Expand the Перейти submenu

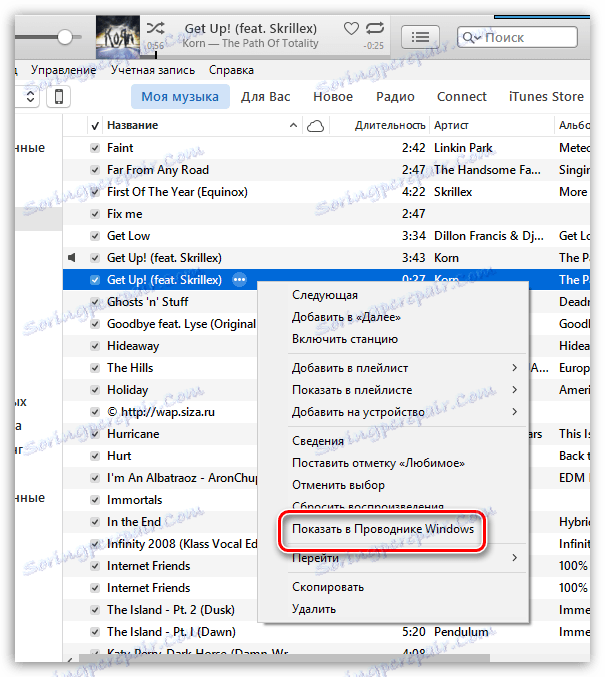click(393, 558)
